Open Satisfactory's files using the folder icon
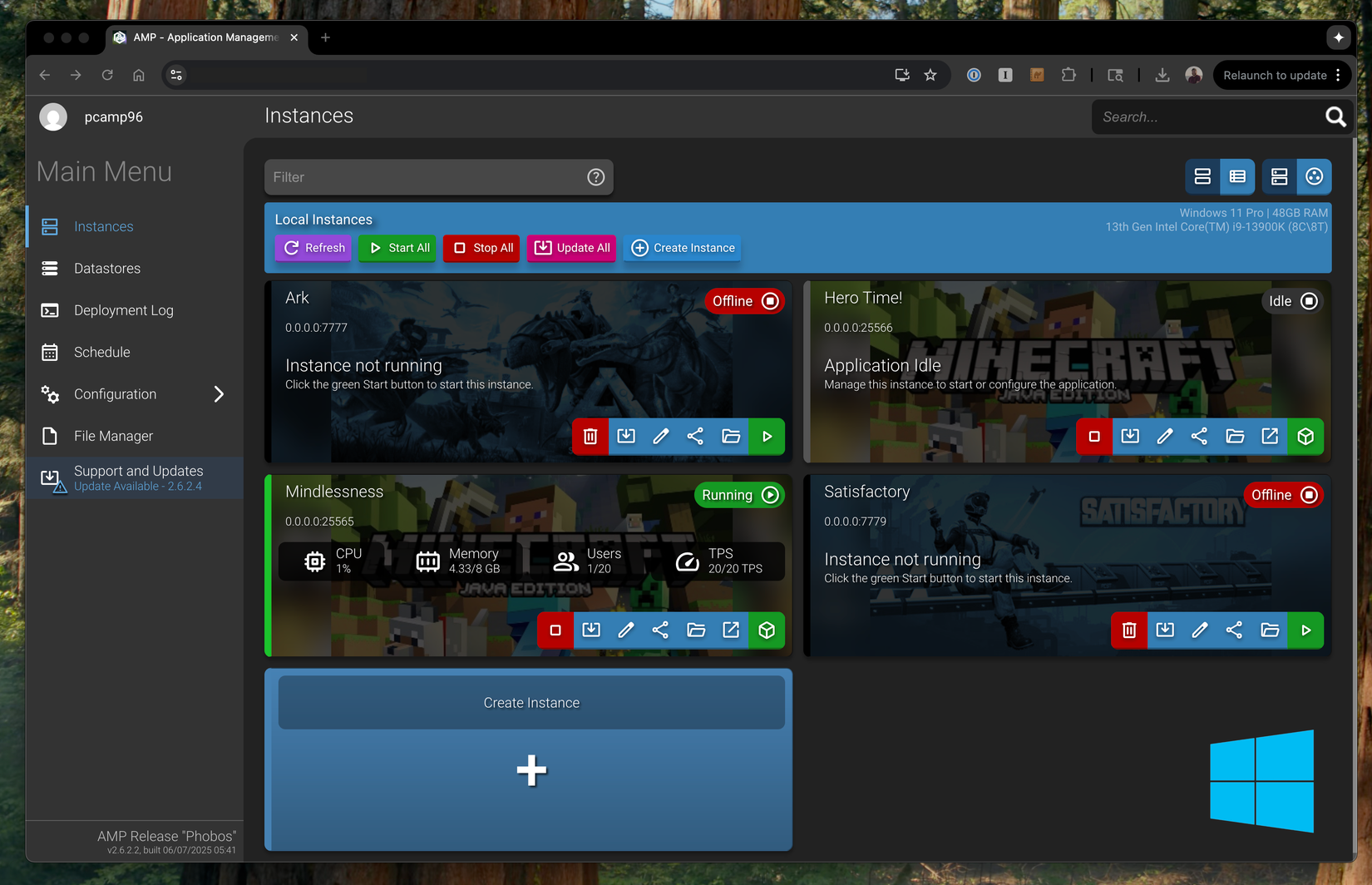 pyautogui.click(x=1270, y=630)
